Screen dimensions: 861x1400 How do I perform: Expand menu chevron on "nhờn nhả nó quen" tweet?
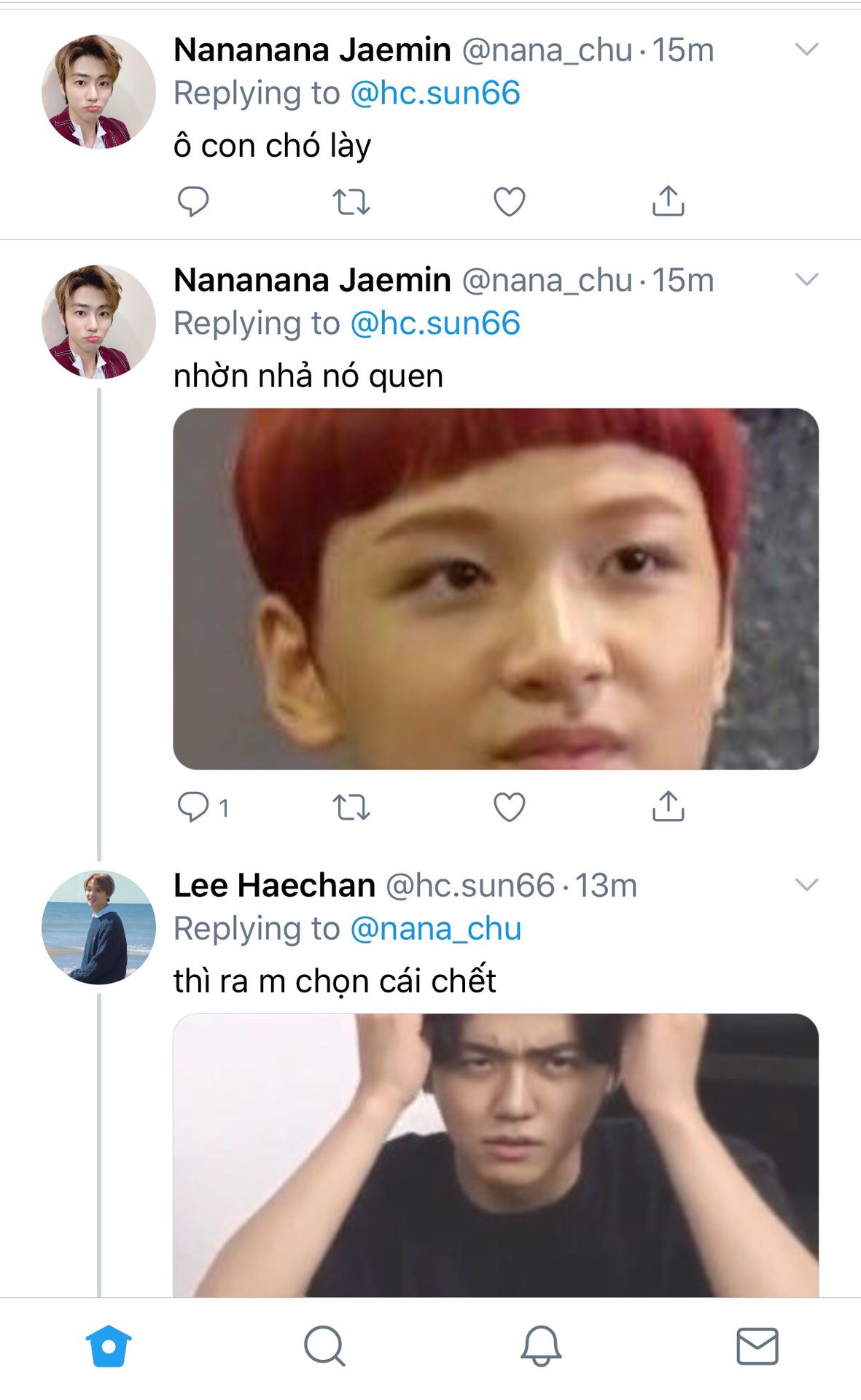point(806,279)
